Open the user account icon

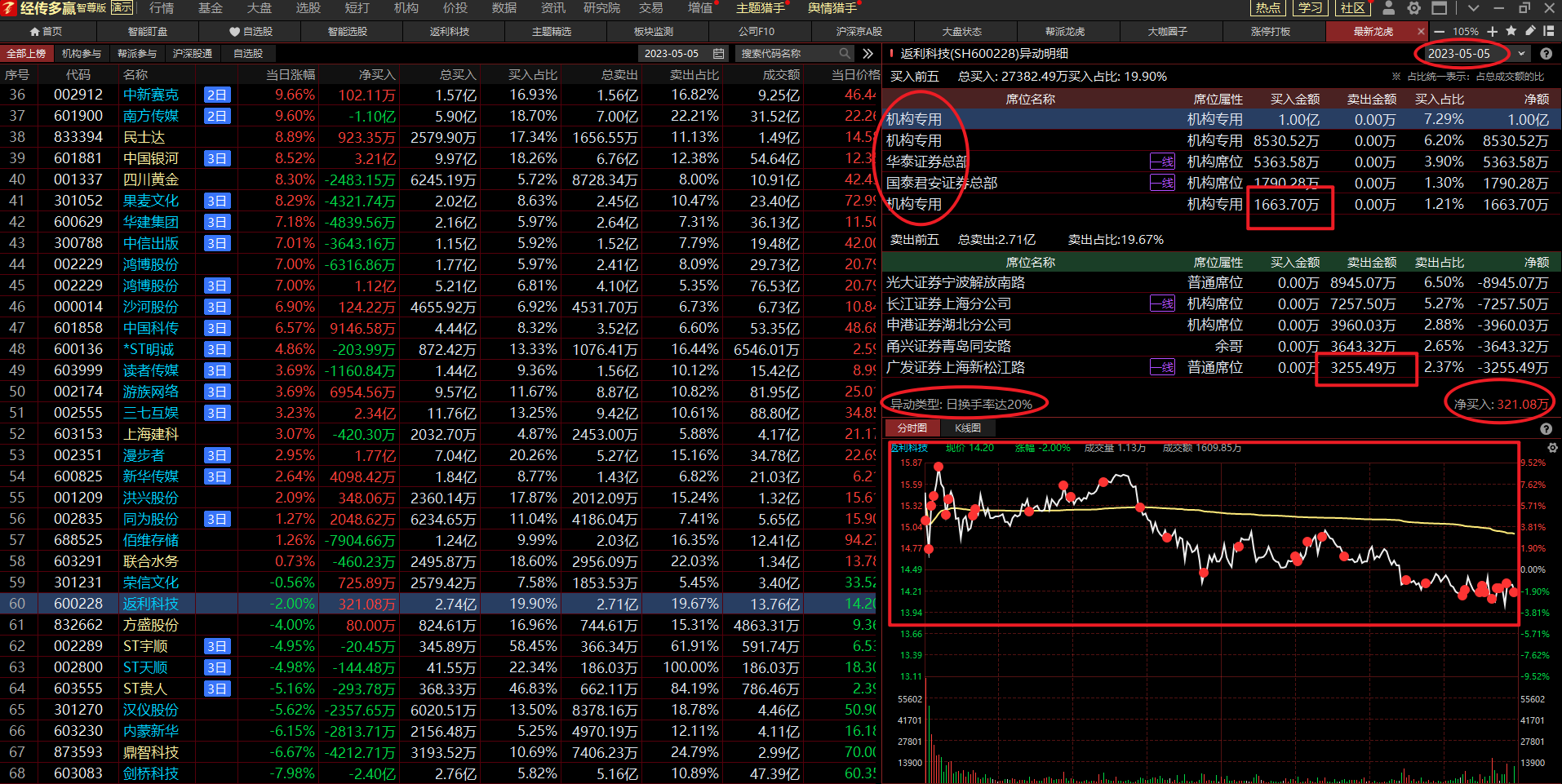pyautogui.click(x=1388, y=8)
